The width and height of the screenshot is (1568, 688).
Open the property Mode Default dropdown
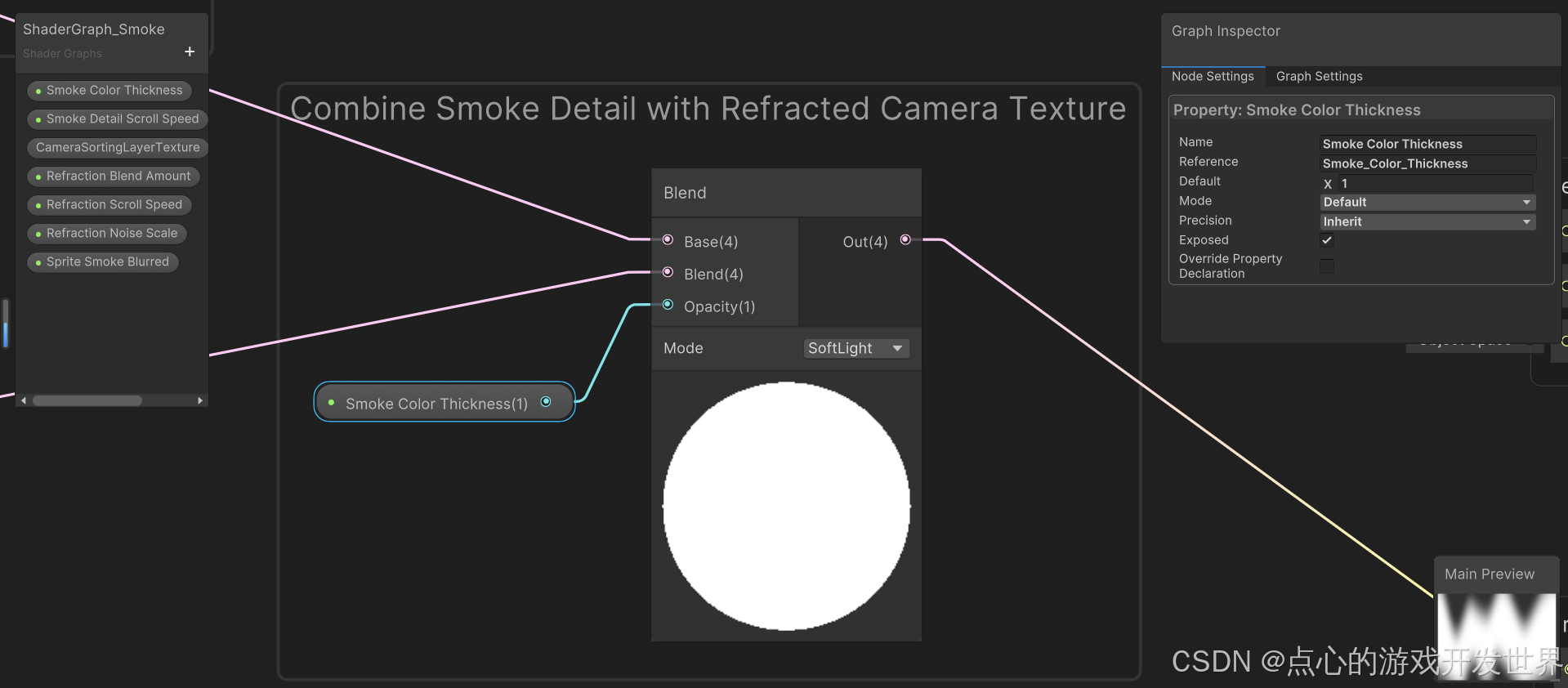coord(1427,202)
